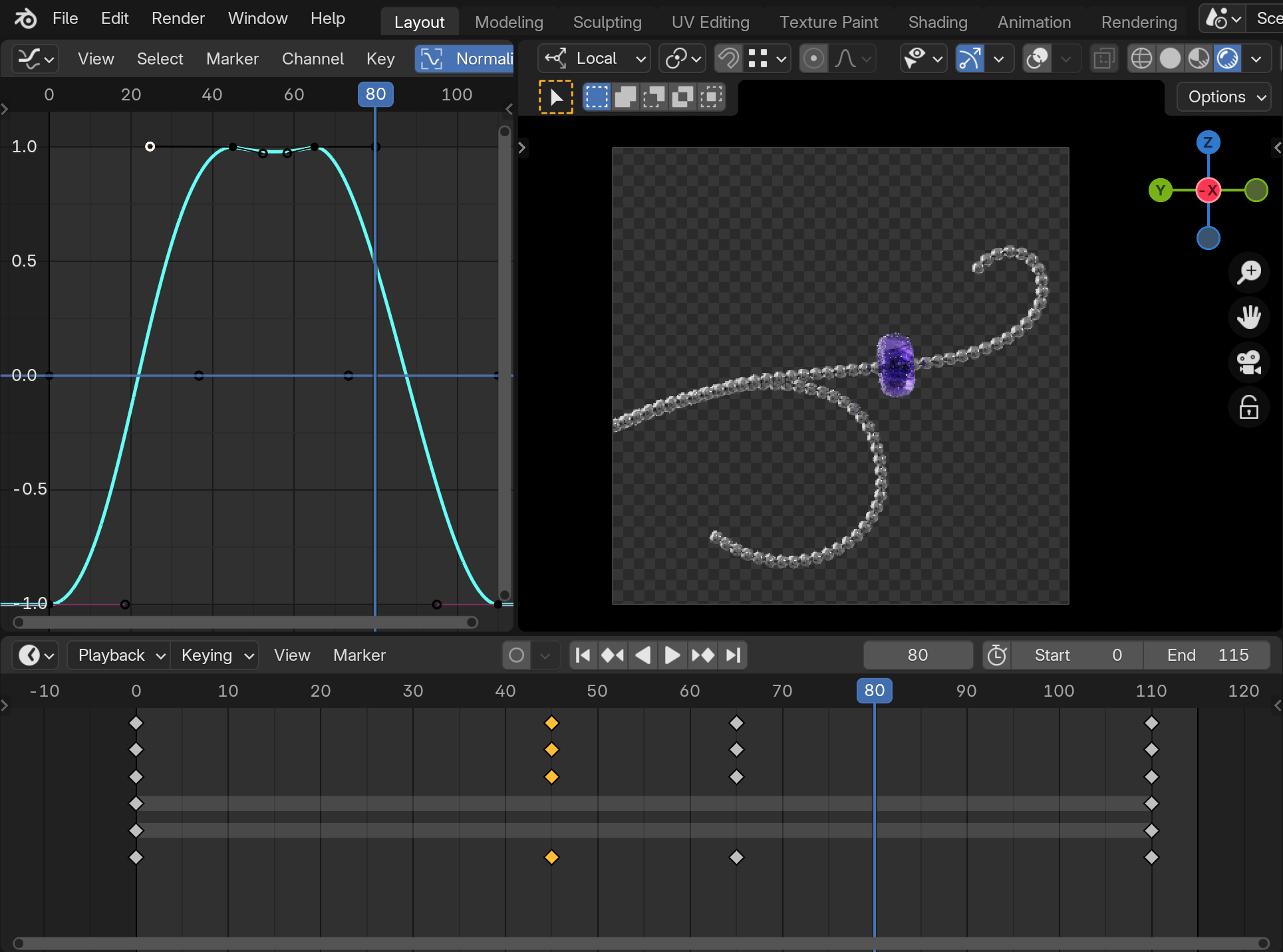Switch to the Shading workspace tab
The image size is (1283, 952).
[x=937, y=22]
